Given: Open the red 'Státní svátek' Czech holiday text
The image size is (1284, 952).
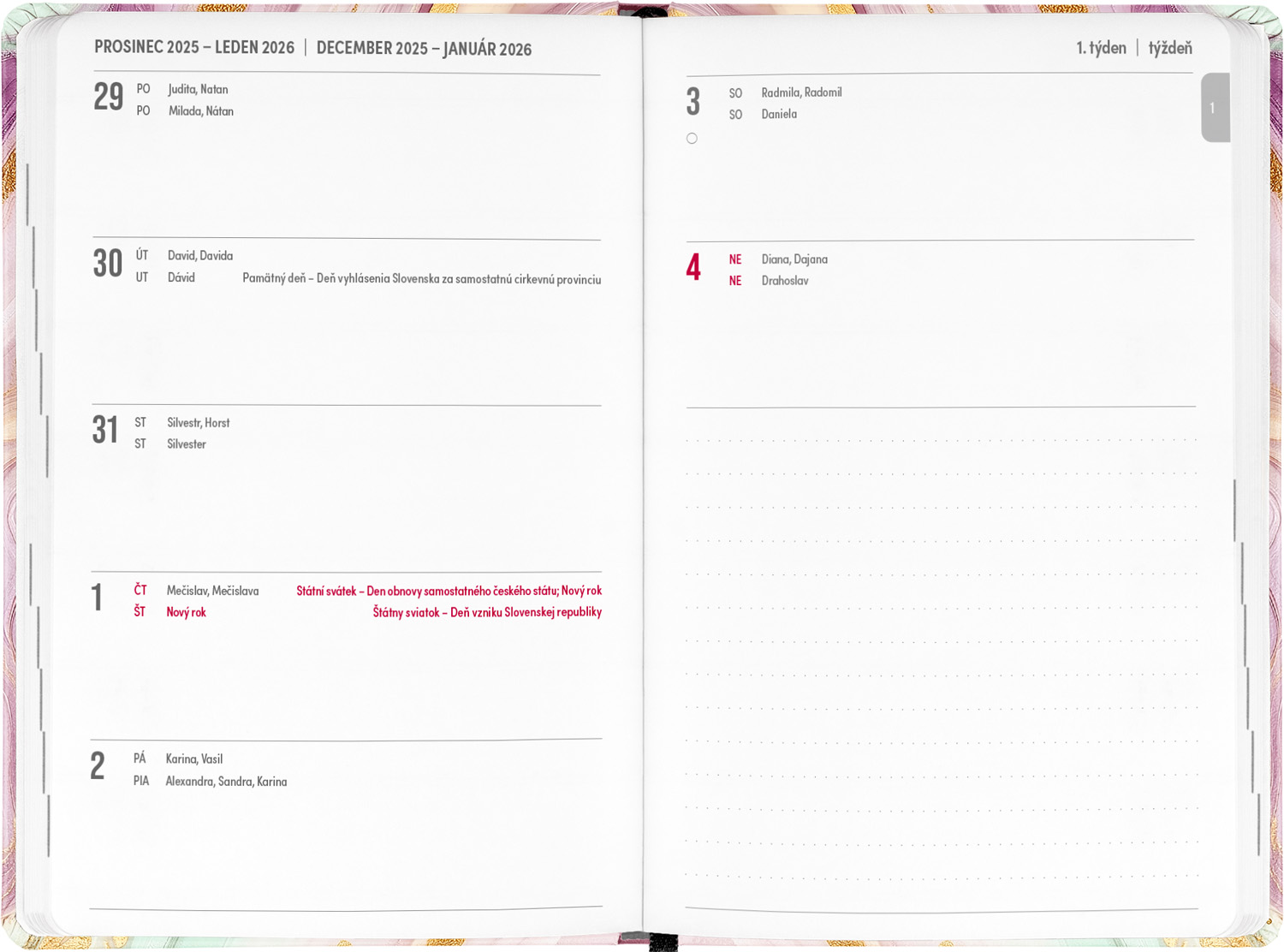Looking at the screenshot, I should tap(449, 591).
